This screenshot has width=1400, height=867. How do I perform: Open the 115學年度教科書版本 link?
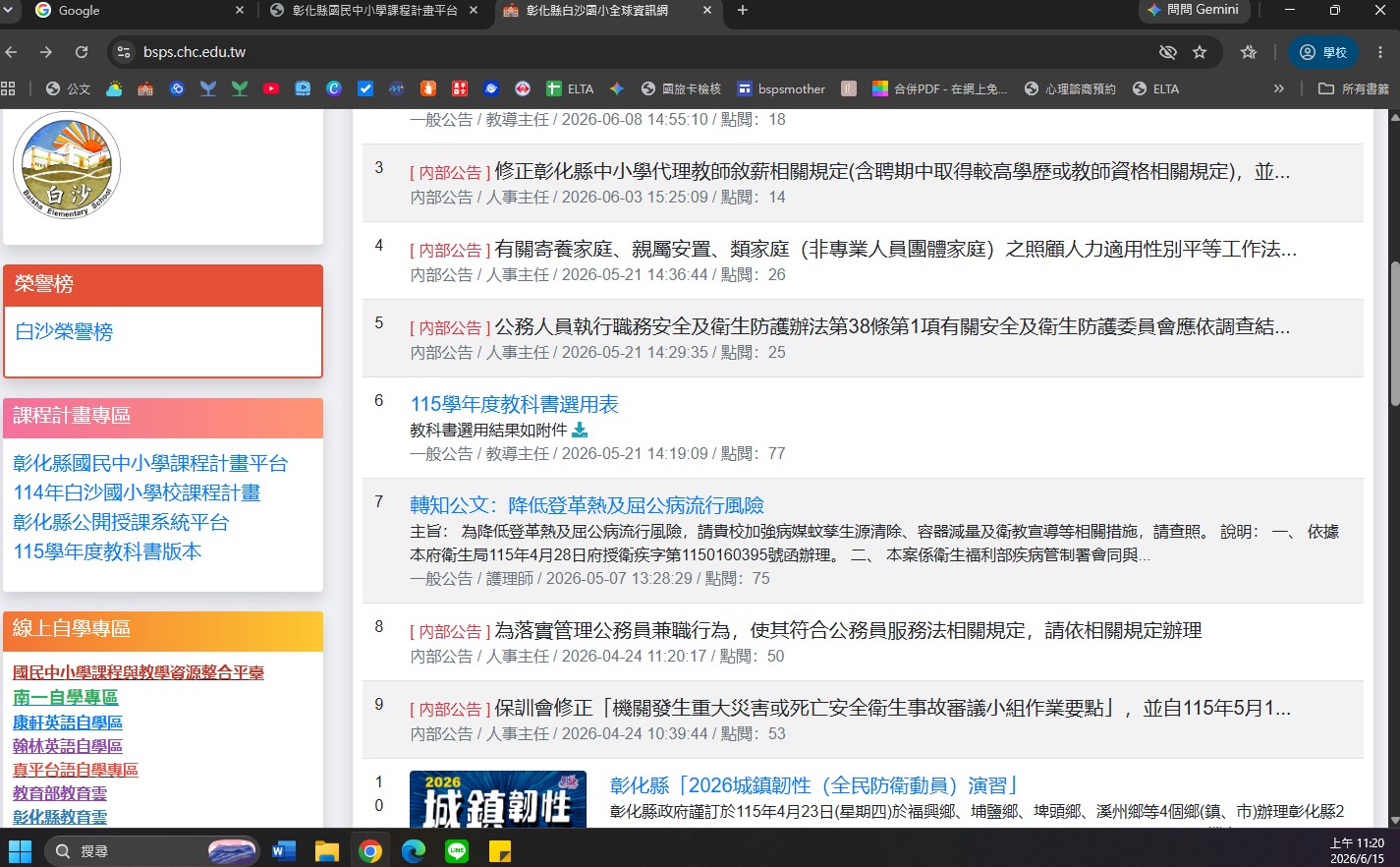(107, 551)
